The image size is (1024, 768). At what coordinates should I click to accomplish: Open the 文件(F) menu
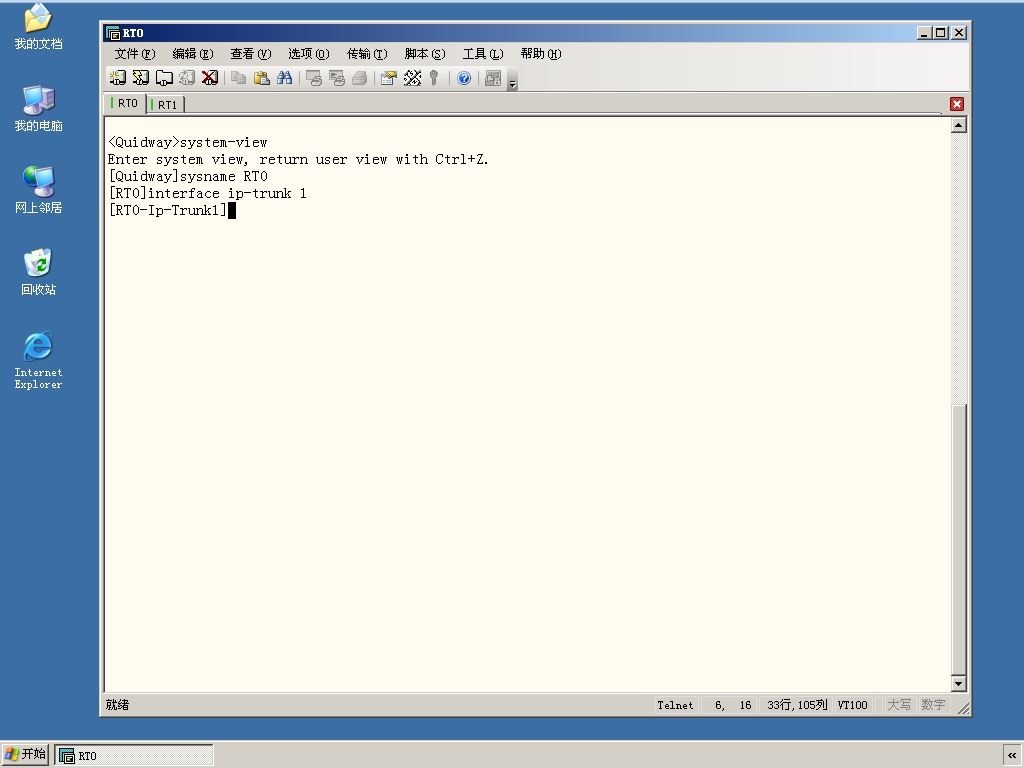tap(135, 54)
